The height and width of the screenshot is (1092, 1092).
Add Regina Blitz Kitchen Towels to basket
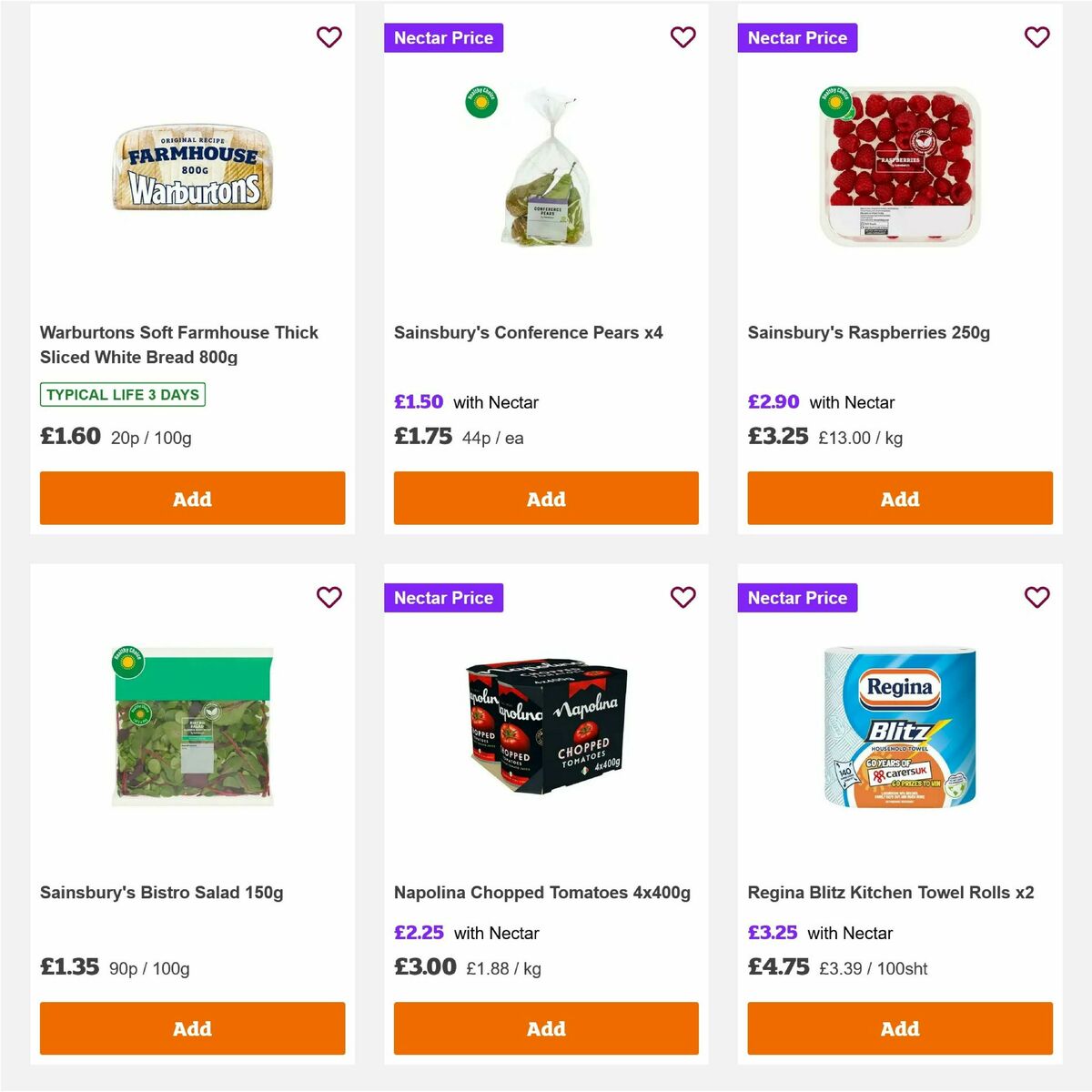coord(899,1028)
